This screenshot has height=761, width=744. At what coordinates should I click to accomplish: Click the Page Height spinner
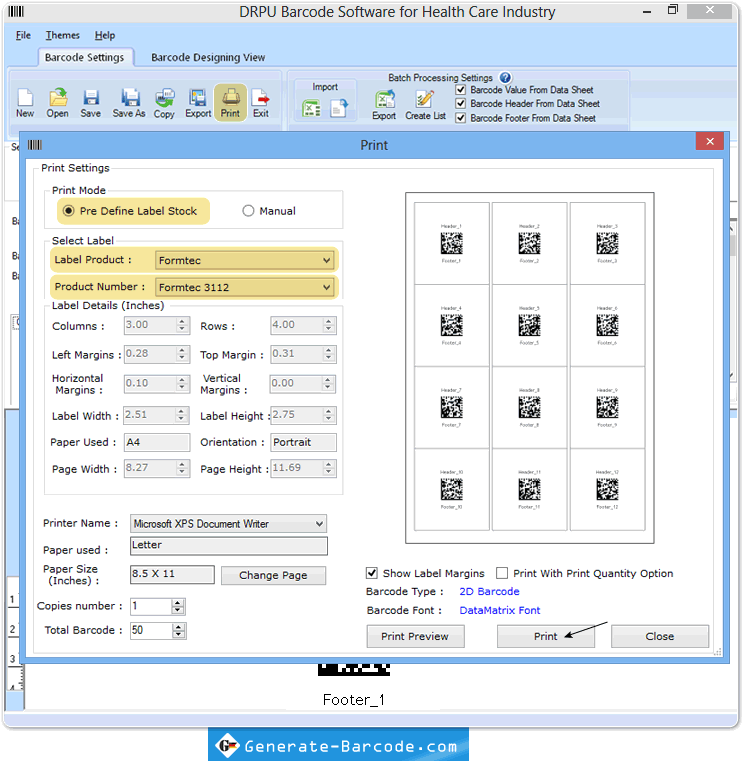coord(329,468)
